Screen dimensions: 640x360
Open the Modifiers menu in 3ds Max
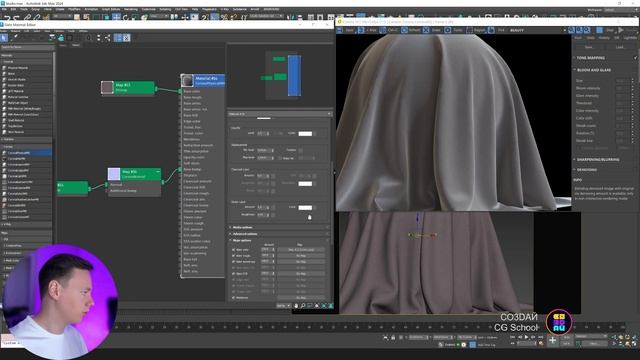[x=74, y=9]
